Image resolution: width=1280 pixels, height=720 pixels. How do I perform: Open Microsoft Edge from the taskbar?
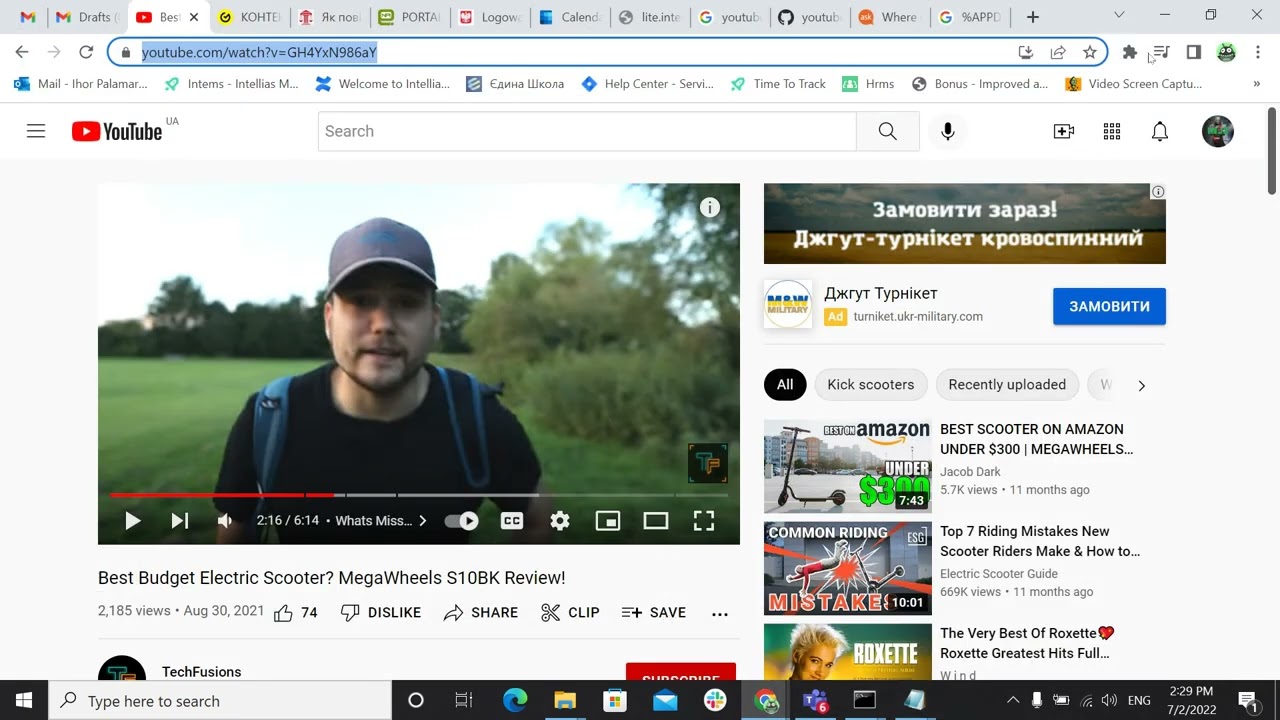click(515, 701)
